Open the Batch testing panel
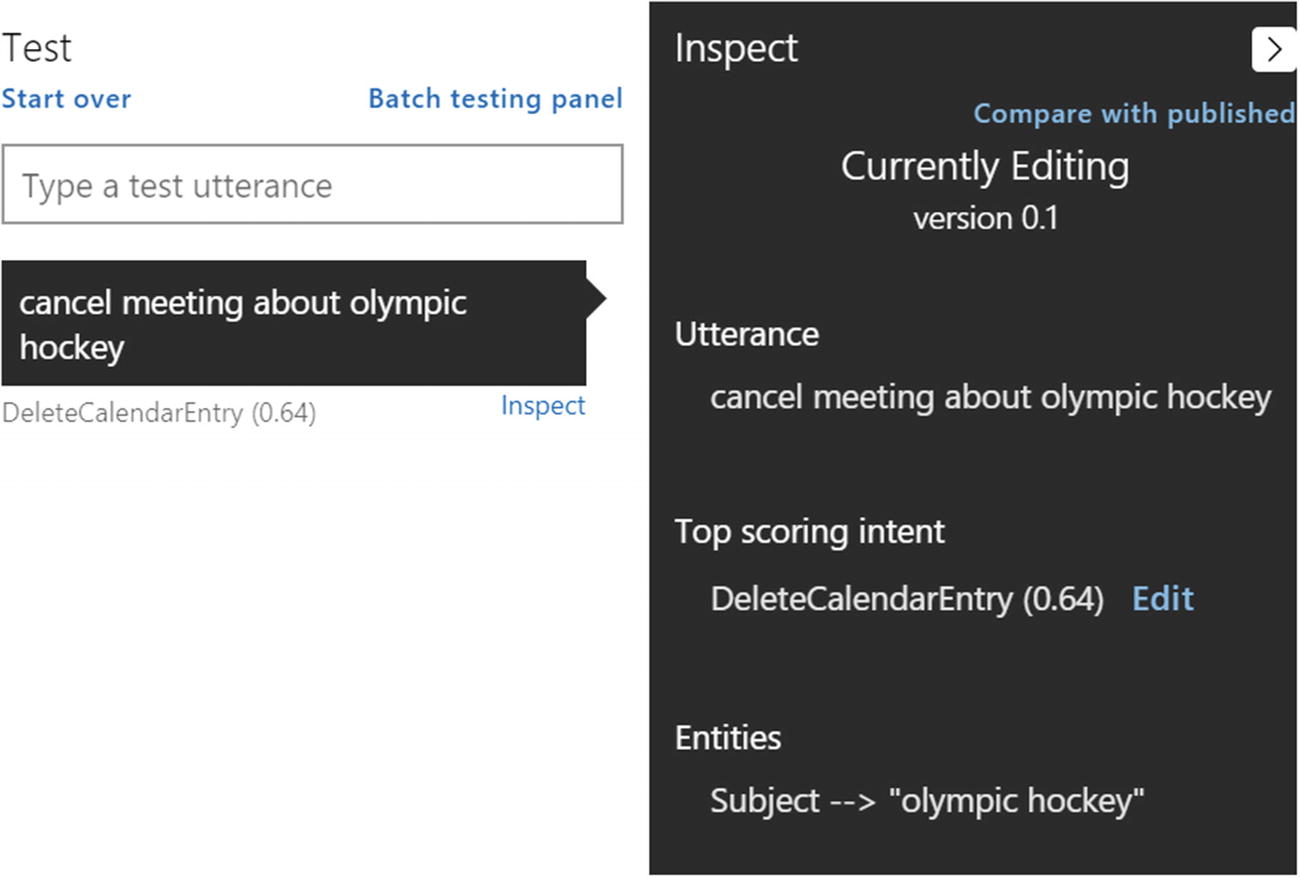The image size is (1300, 878). [x=495, y=99]
